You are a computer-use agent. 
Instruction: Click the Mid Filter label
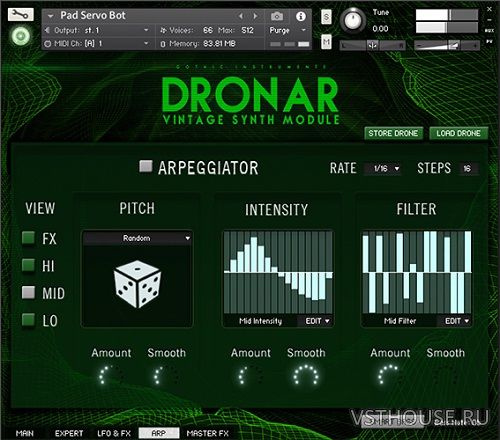pos(400,321)
